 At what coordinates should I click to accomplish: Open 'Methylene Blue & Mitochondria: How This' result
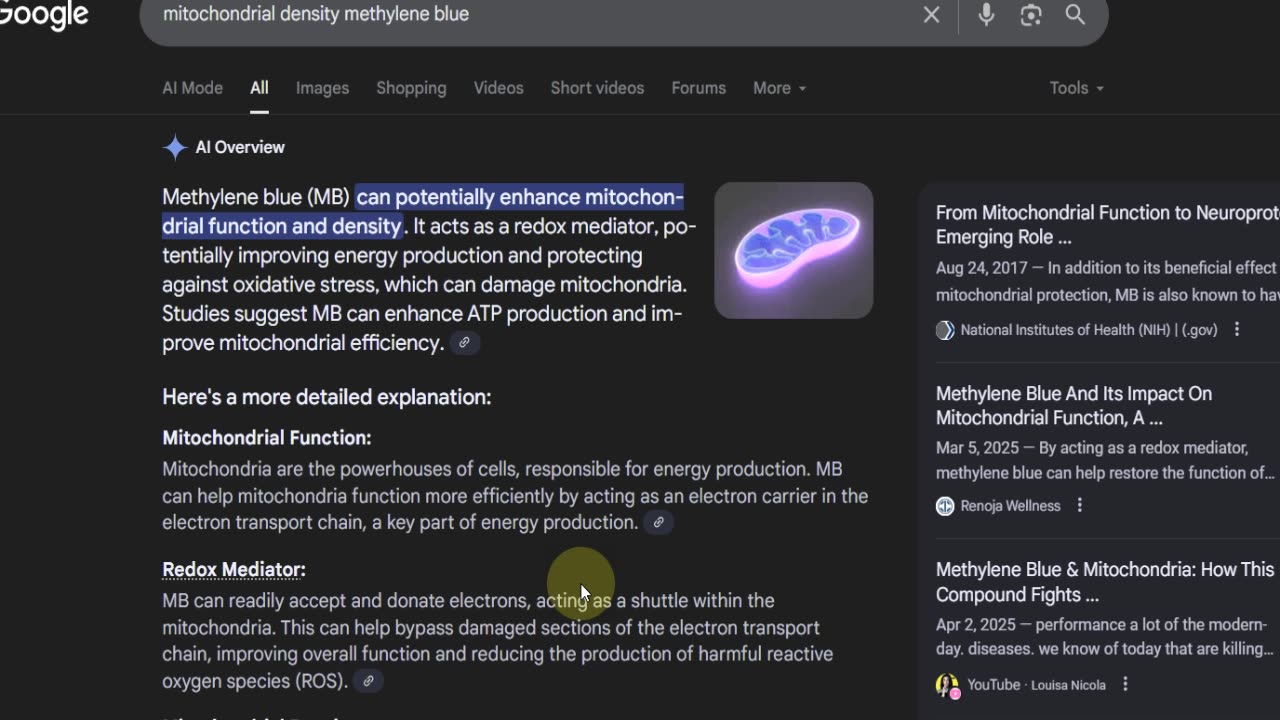(x=1105, y=582)
